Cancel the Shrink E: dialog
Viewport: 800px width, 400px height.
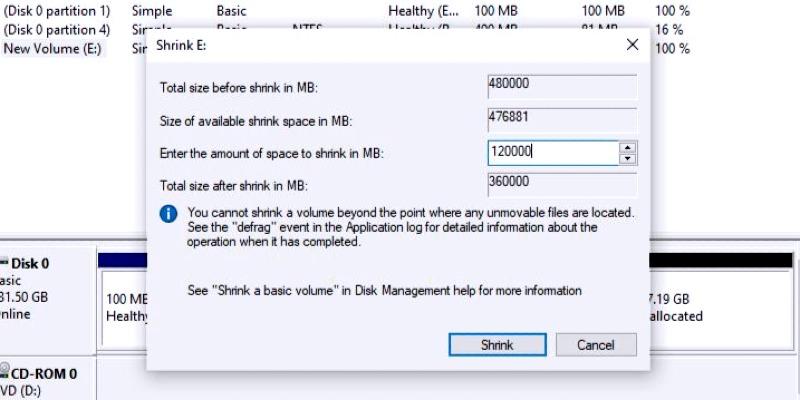596,345
